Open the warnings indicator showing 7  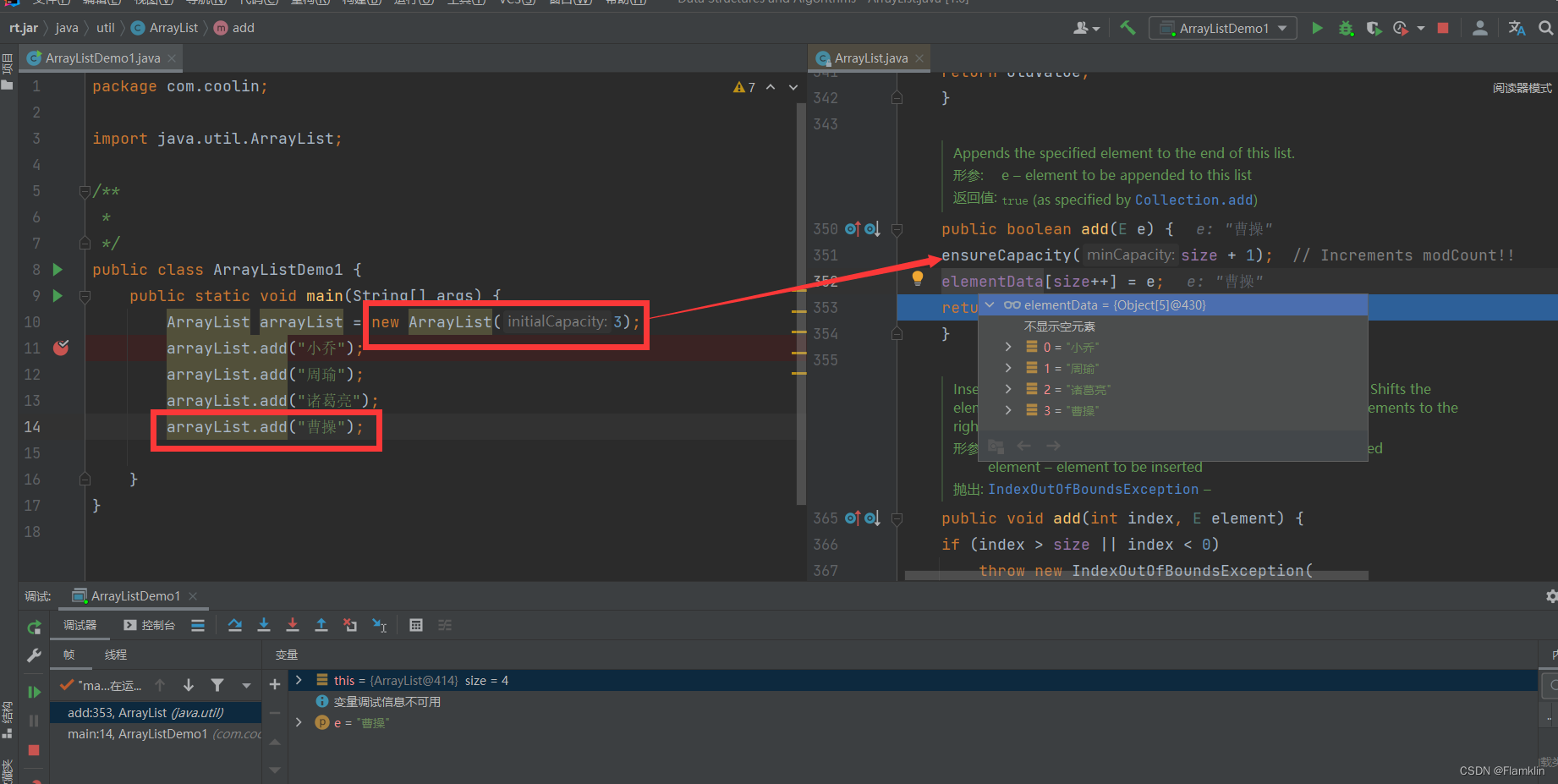coord(744,87)
